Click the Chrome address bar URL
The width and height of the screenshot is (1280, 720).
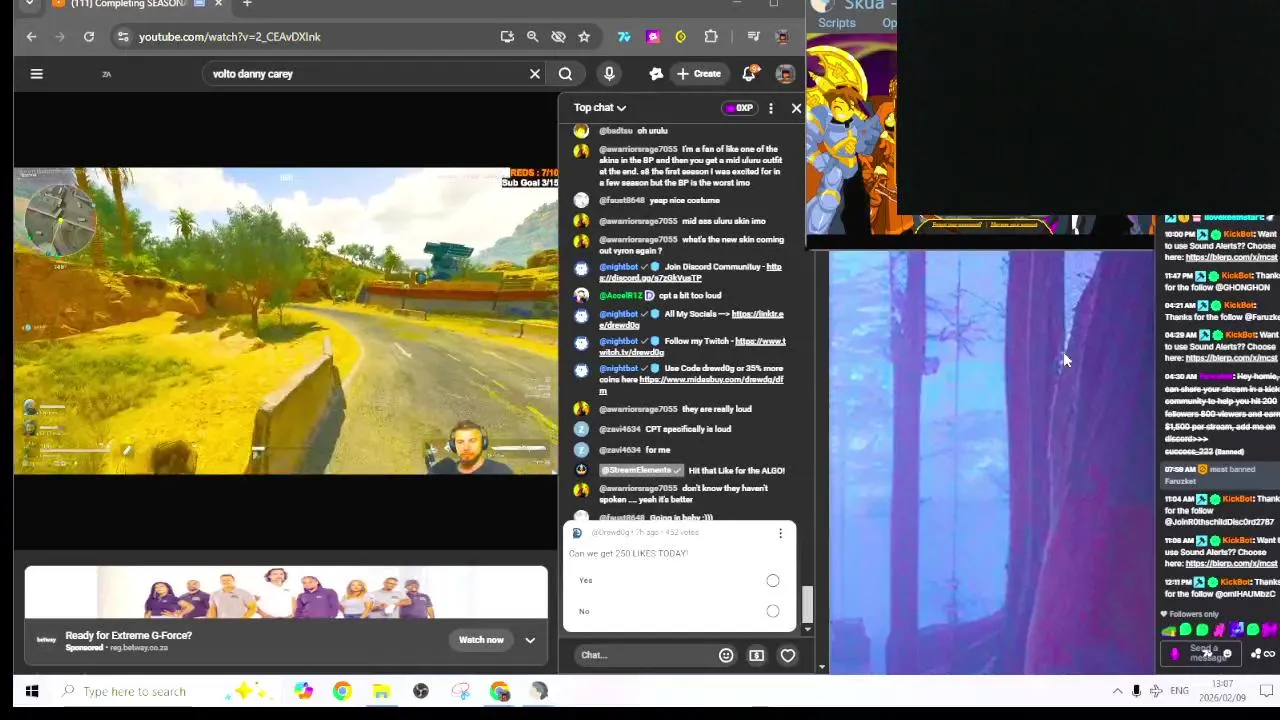click(x=230, y=37)
